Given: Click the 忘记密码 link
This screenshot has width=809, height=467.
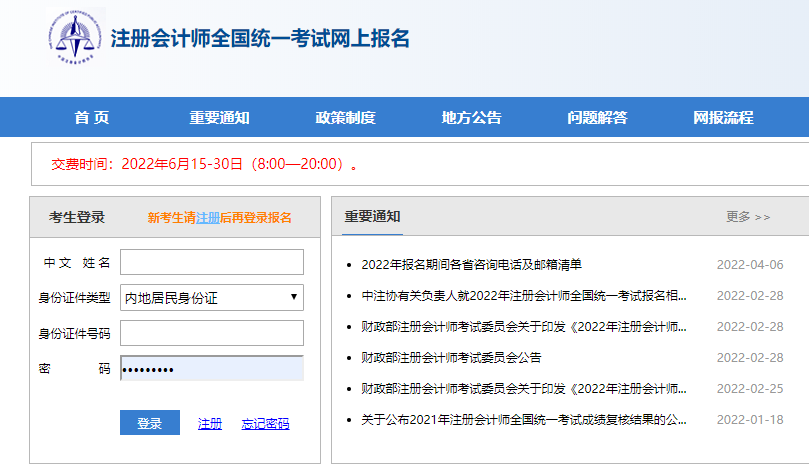Looking at the screenshot, I should coord(265,424).
